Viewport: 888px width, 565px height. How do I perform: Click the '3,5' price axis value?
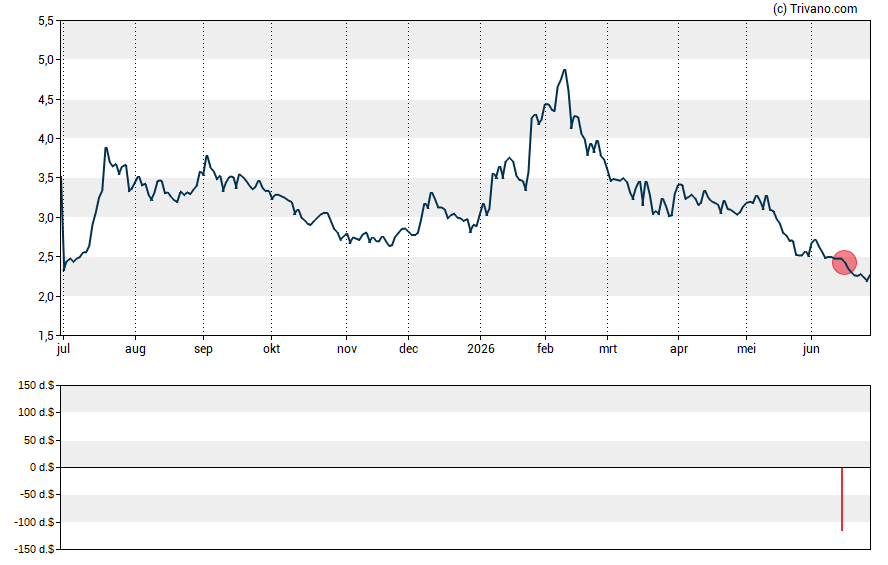46,178
